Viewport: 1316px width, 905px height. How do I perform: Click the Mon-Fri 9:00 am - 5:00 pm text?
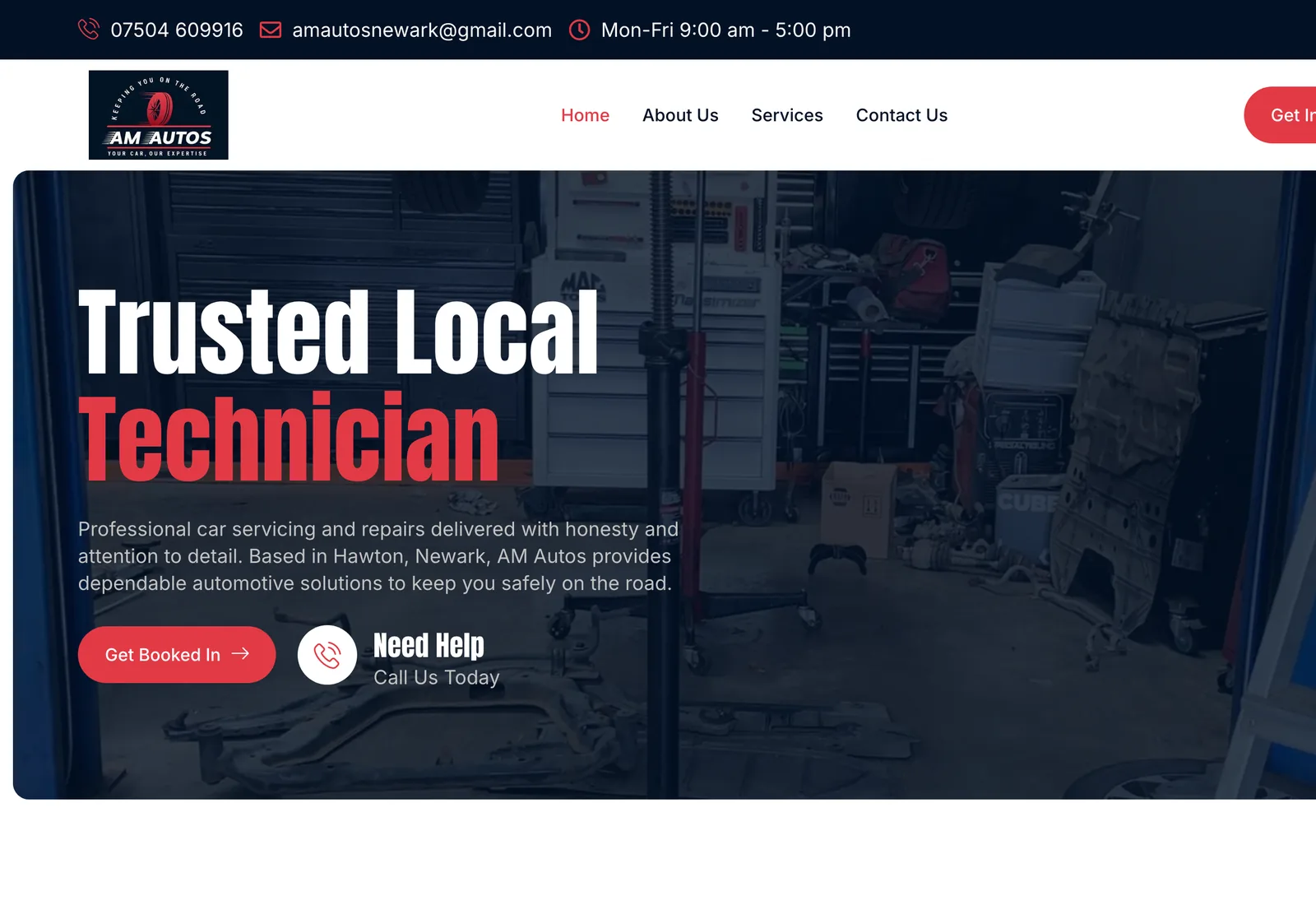[726, 30]
